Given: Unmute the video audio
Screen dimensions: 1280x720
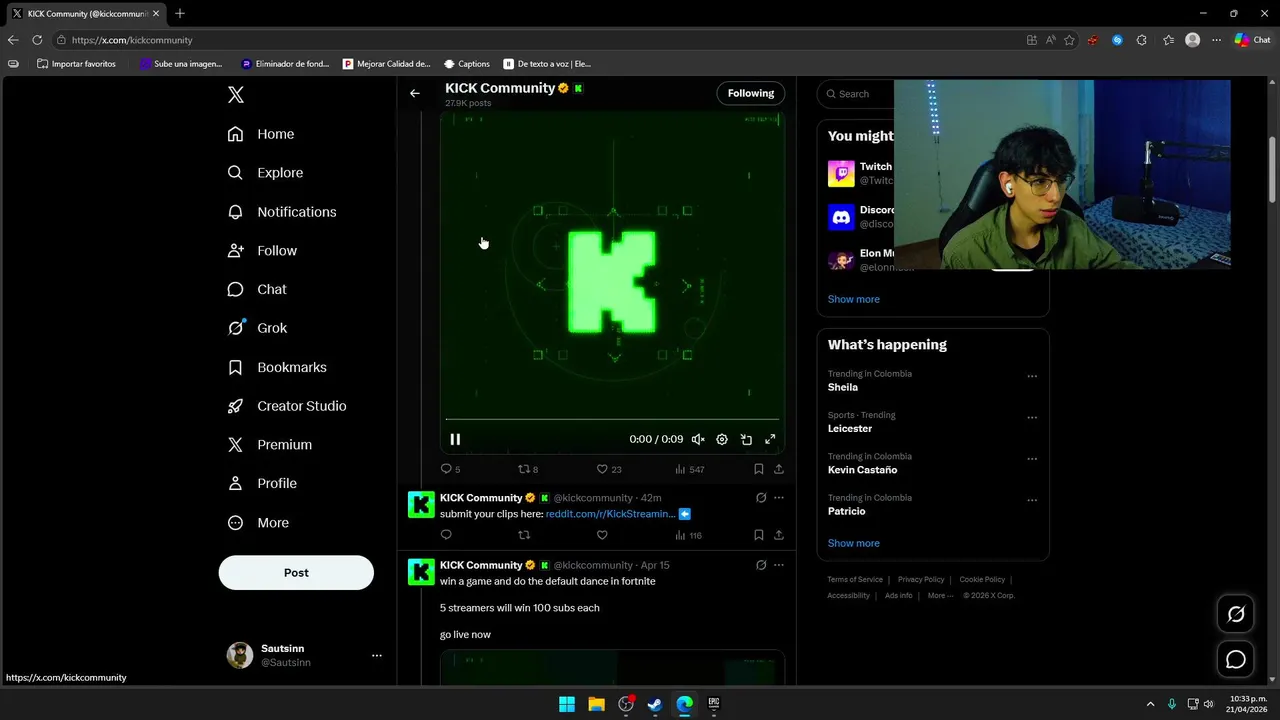Looking at the screenshot, I should click(698, 439).
